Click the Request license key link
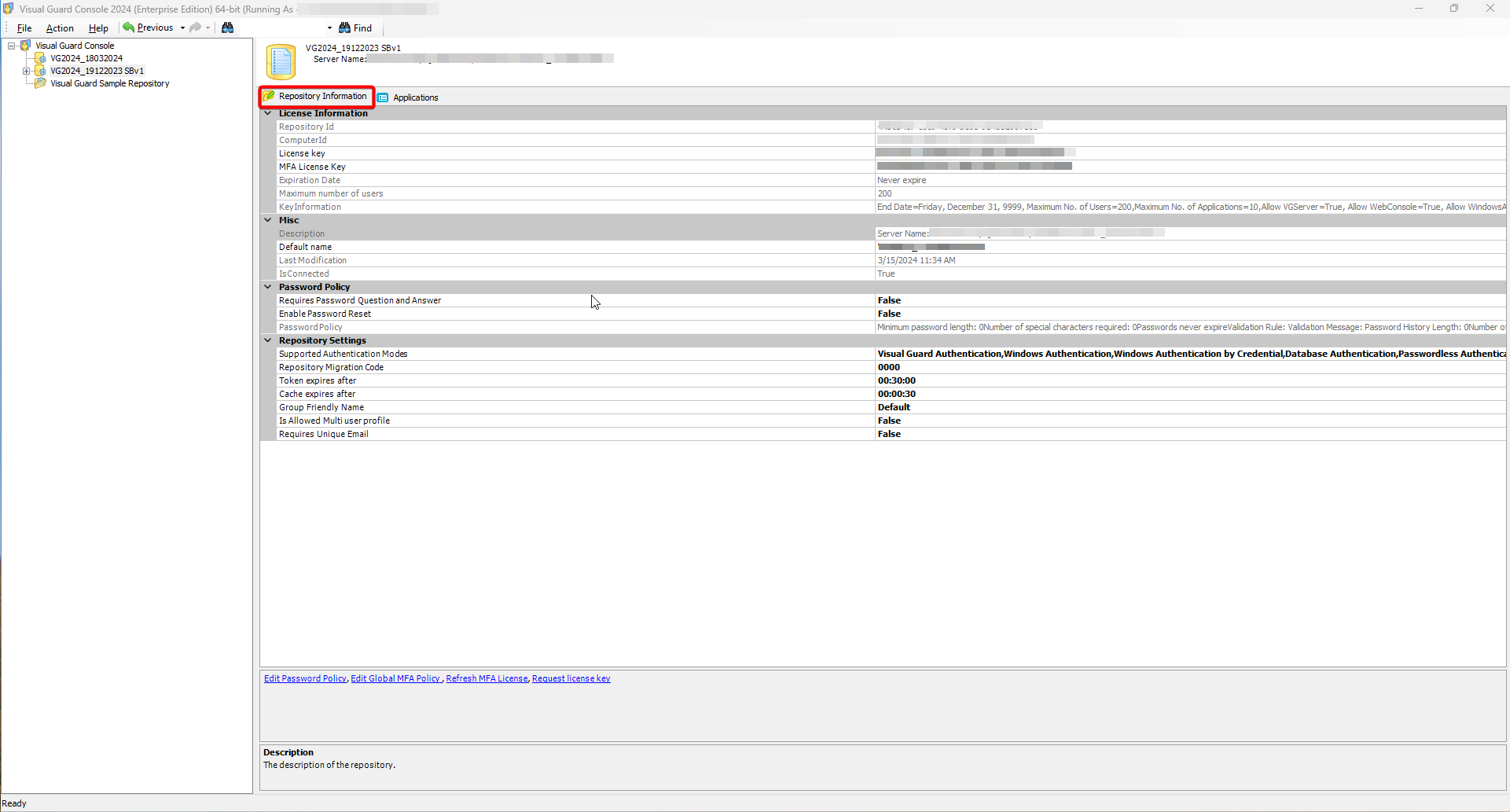Viewport: 1510px width, 812px height. tap(571, 678)
